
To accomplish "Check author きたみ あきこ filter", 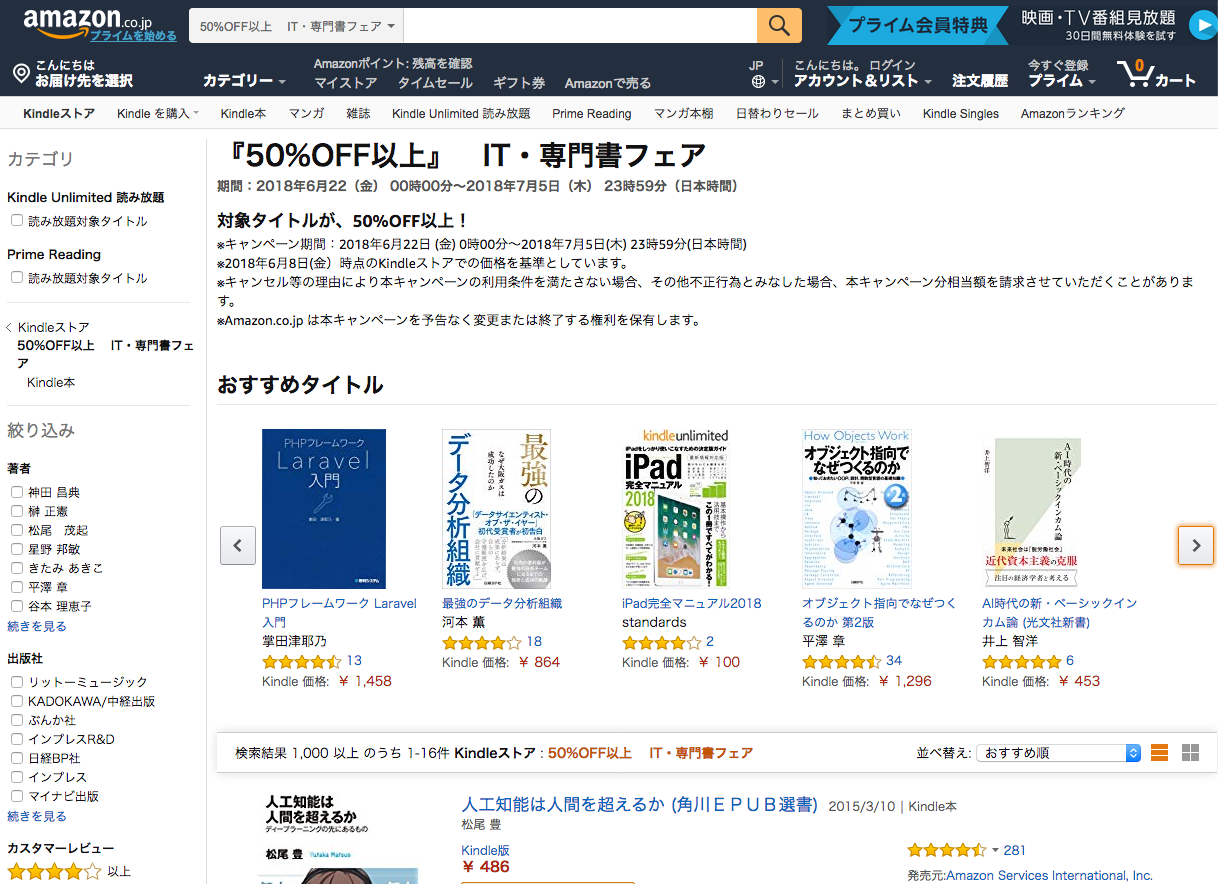I will click(17, 568).
